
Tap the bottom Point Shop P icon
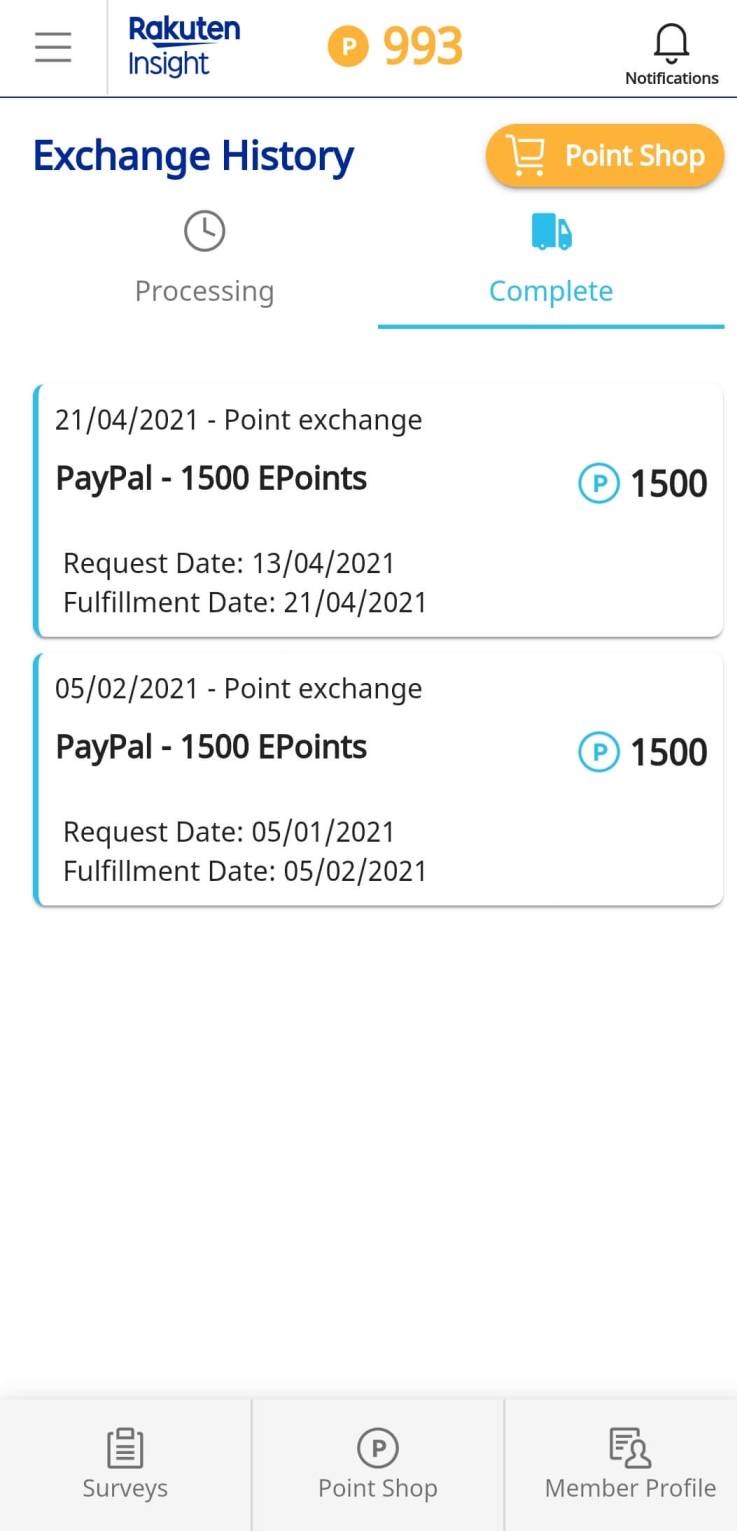coord(378,1447)
